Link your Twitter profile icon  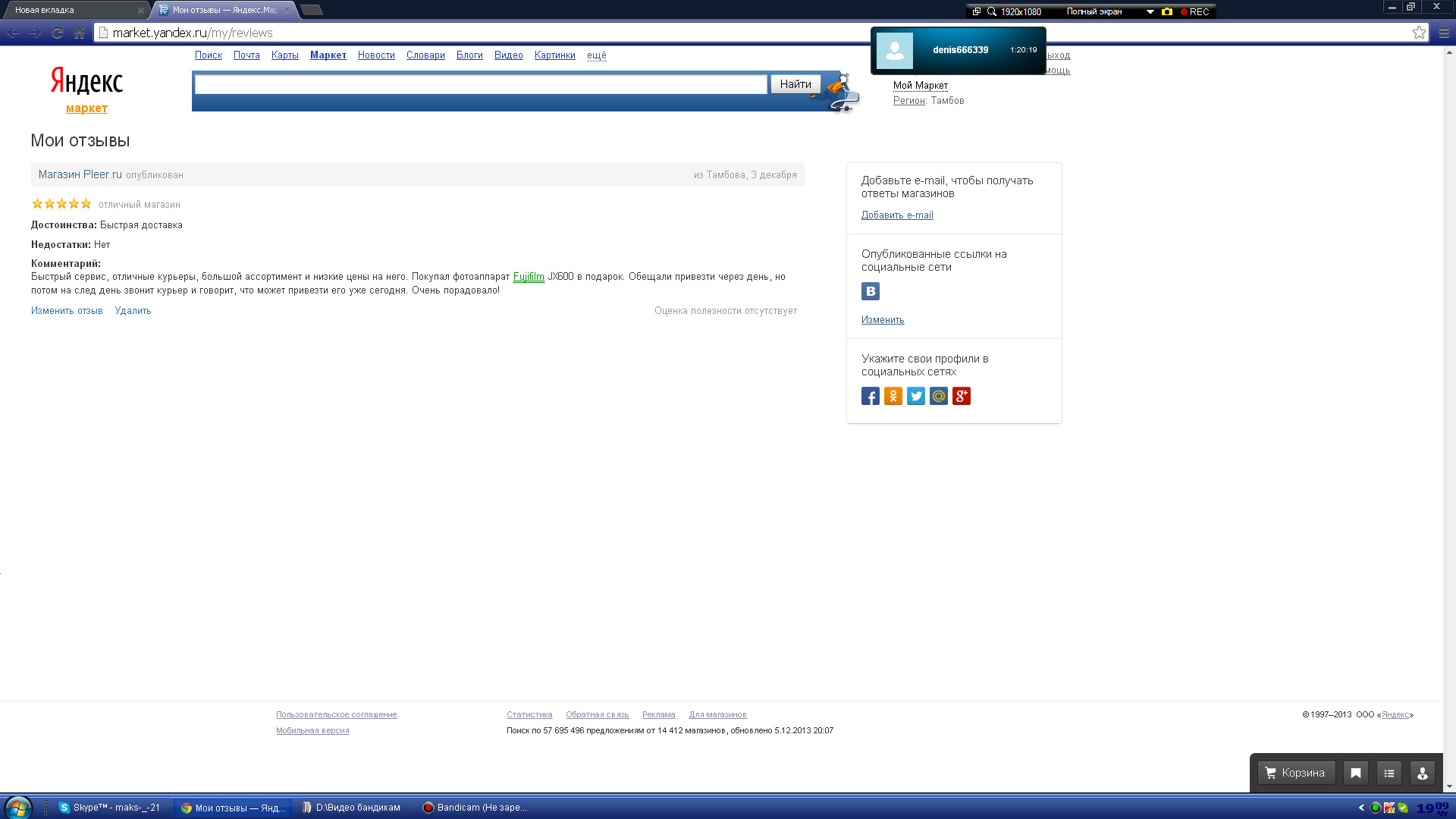(x=916, y=396)
